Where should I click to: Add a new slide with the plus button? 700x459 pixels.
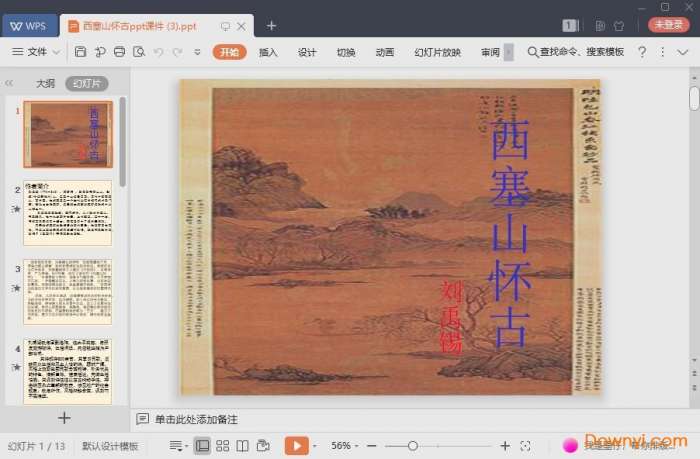64,418
